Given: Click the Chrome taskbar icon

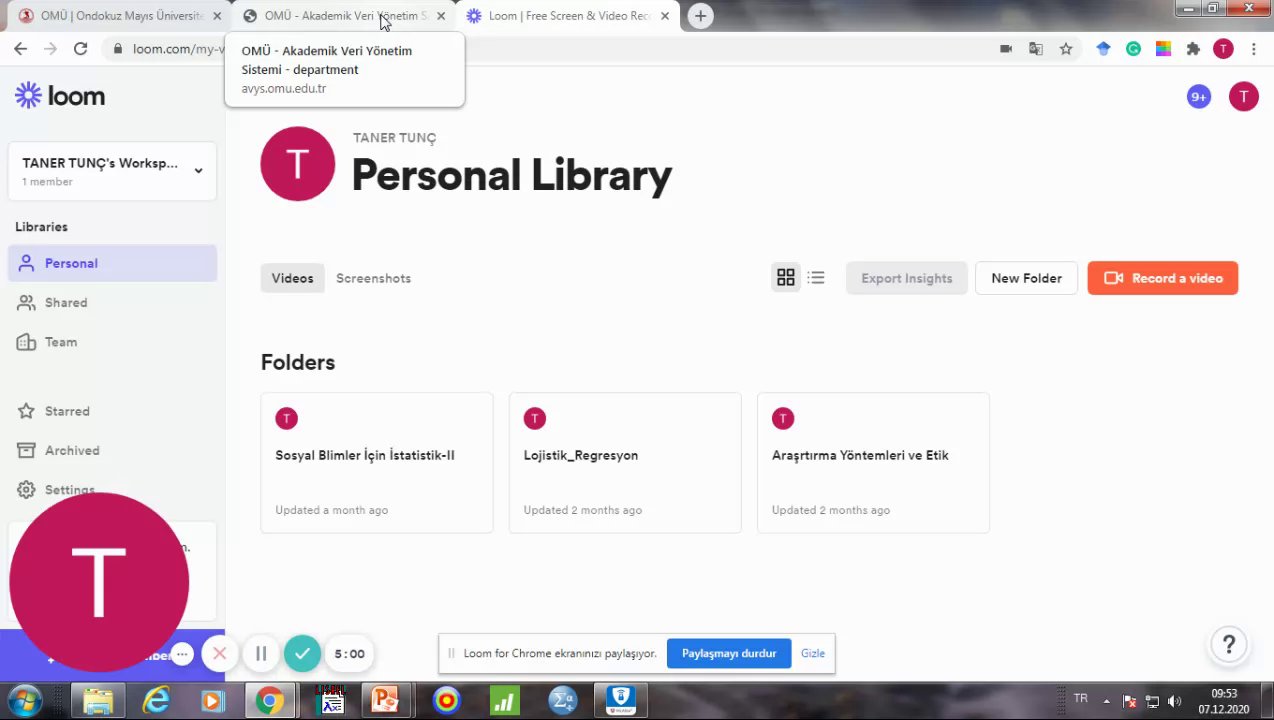Looking at the screenshot, I should [x=268, y=701].
